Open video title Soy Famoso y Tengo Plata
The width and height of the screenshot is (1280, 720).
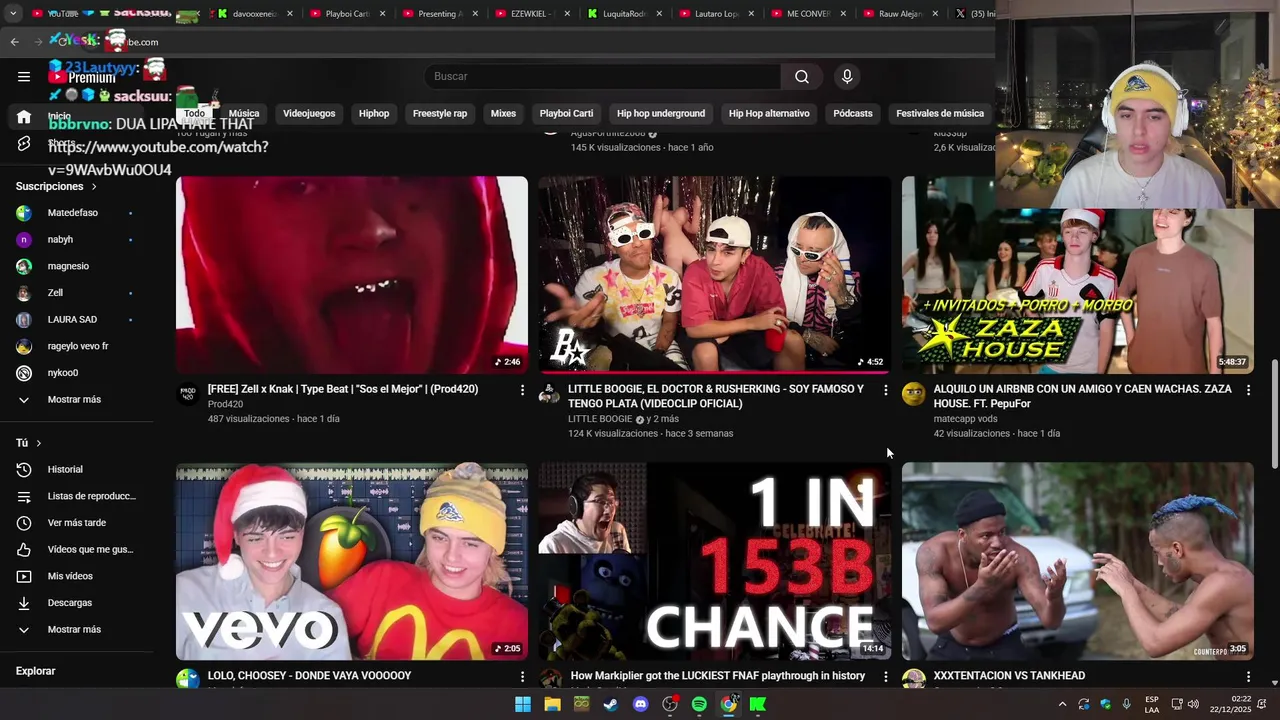716,396
